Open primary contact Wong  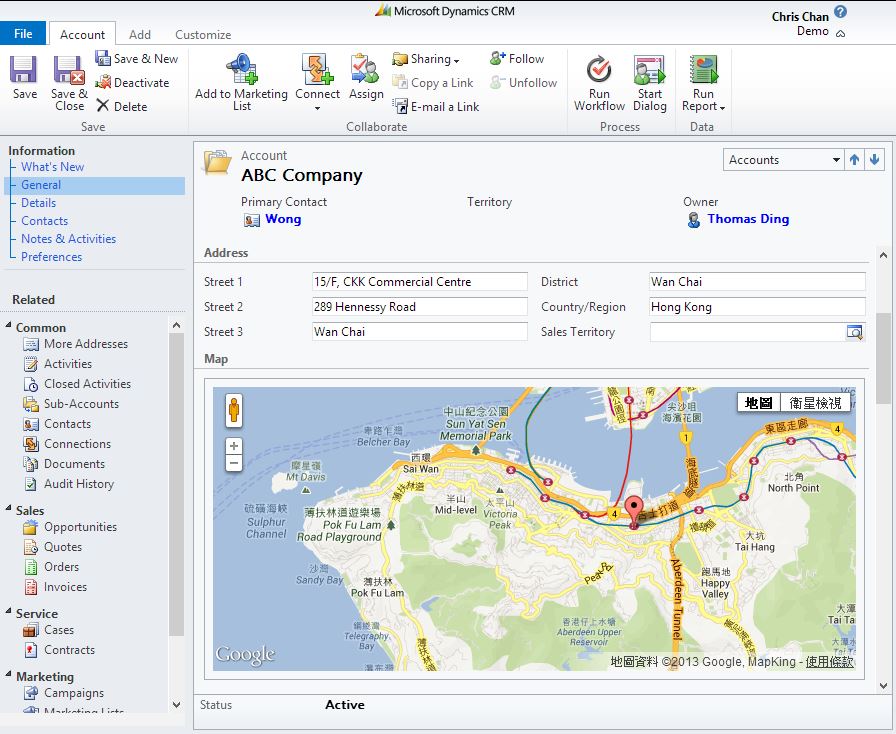tap(283, 219)
